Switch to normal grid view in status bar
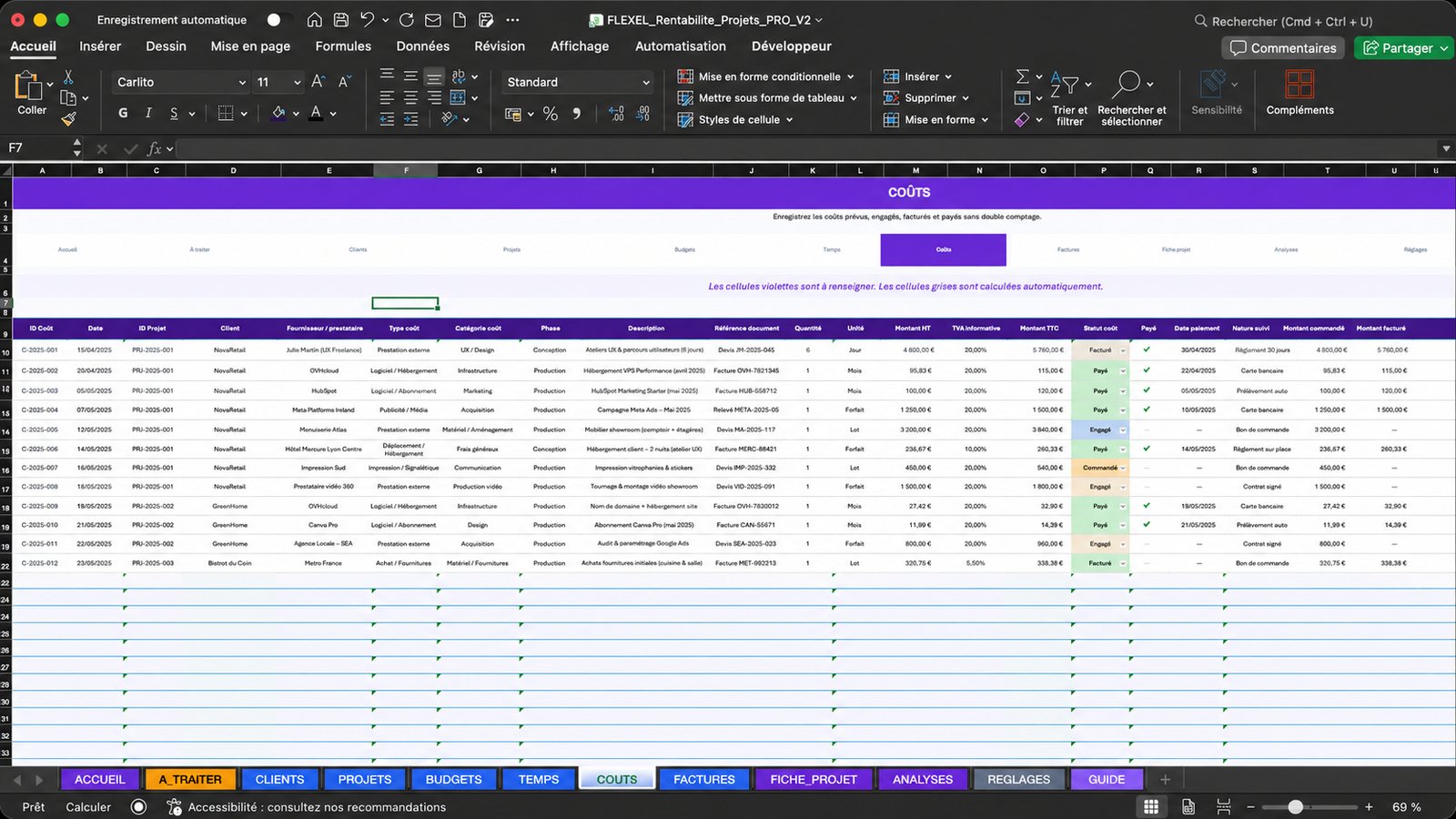Screen dimensions: 1456x819 pos(1151,807)
